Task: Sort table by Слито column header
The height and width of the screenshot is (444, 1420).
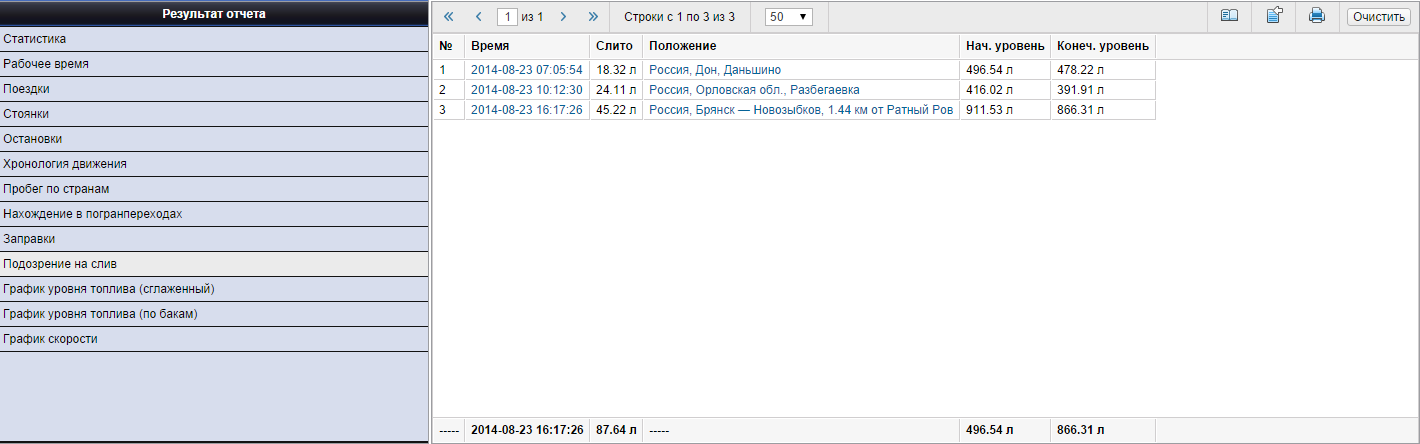Action: [x=614, y=46]
